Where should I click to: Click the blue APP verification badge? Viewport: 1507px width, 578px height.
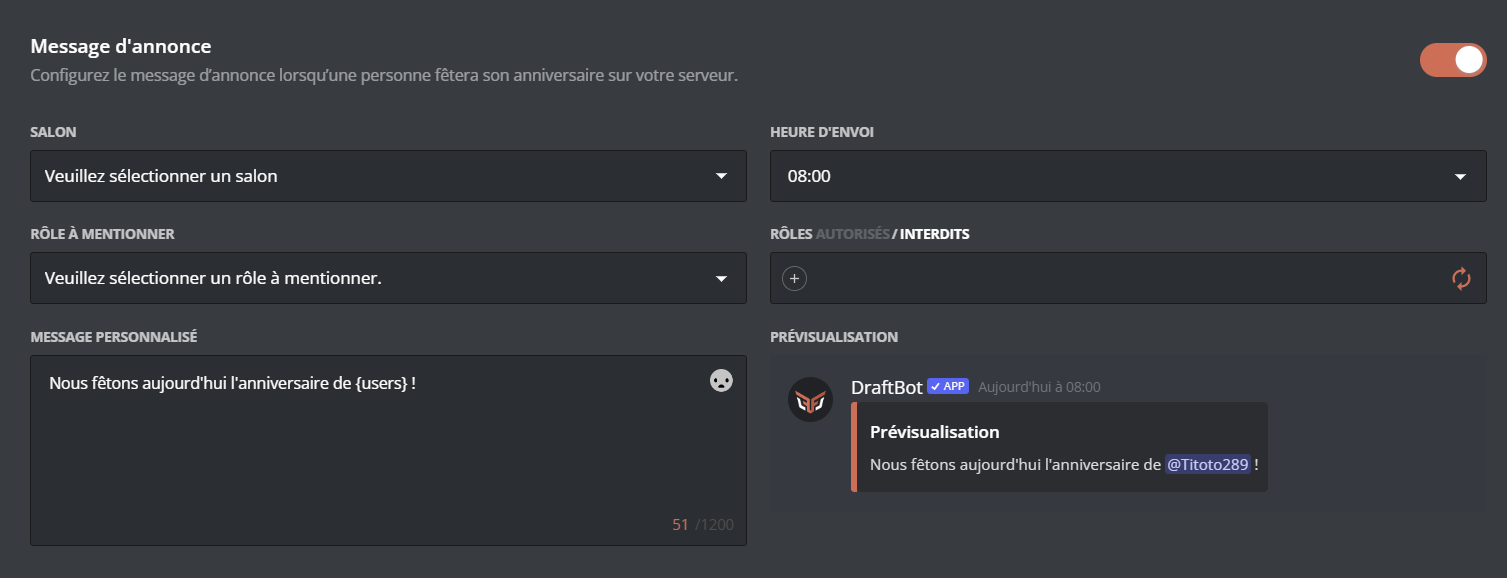(x=946, y=386)
